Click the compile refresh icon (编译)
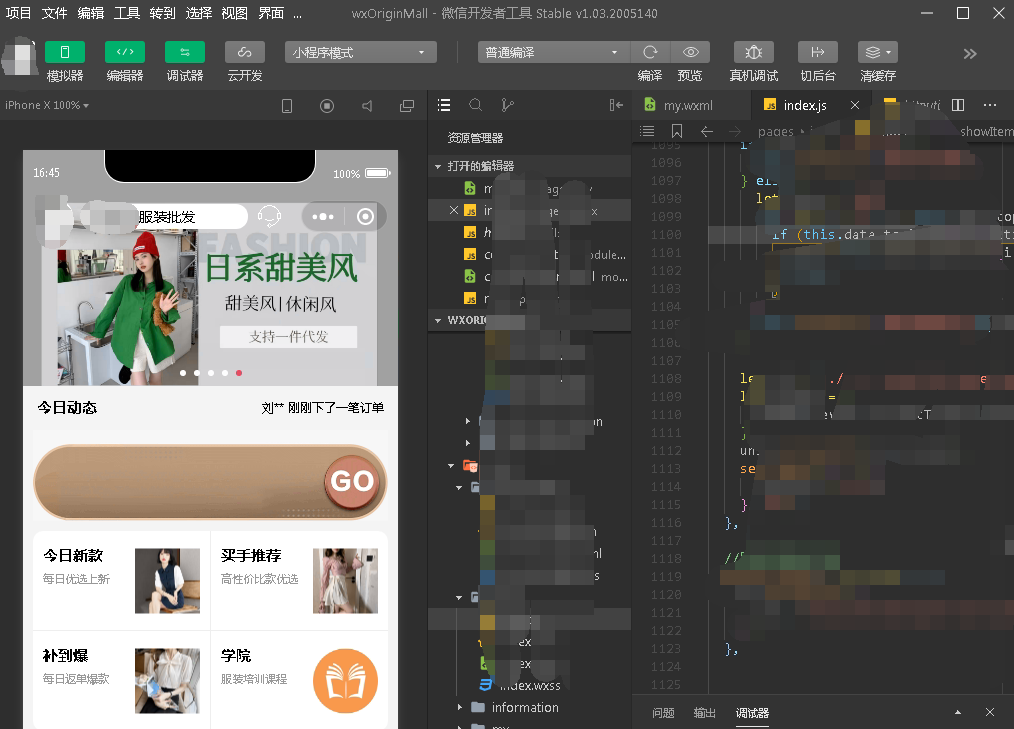Screen dimensions: 1014x729 650,52
